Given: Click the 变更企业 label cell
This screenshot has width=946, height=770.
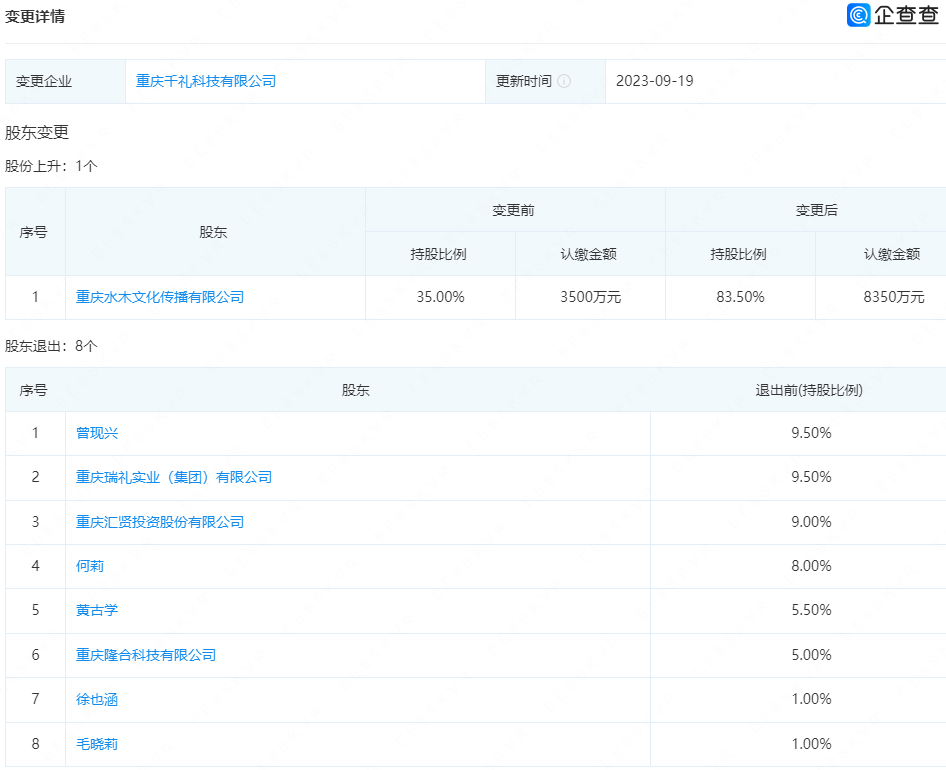Looking at the screenshot, I should click(65, 81).
